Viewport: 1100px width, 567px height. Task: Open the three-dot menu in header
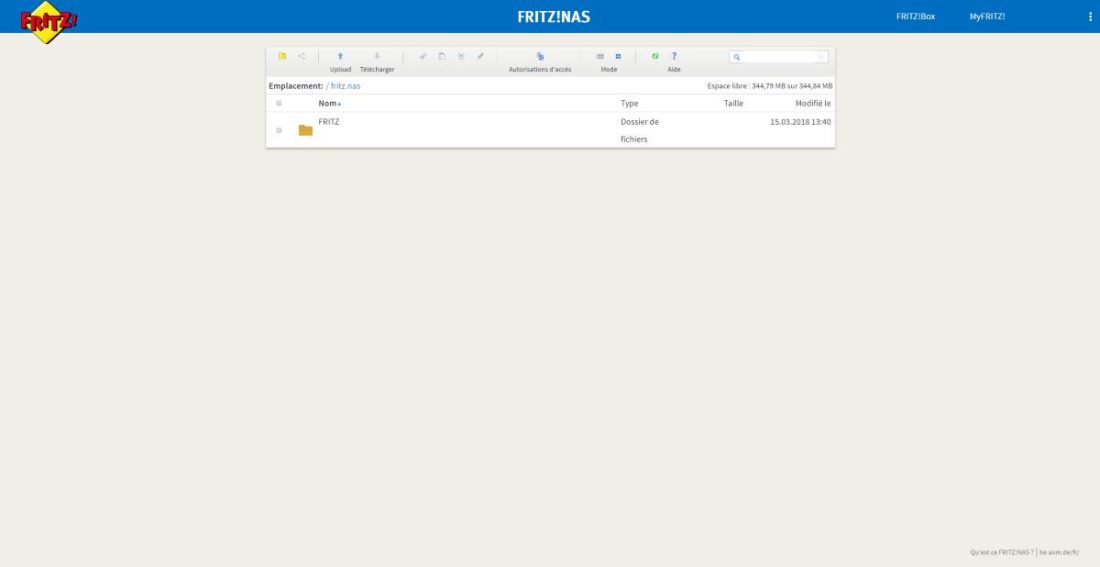tap(1090, 16)
